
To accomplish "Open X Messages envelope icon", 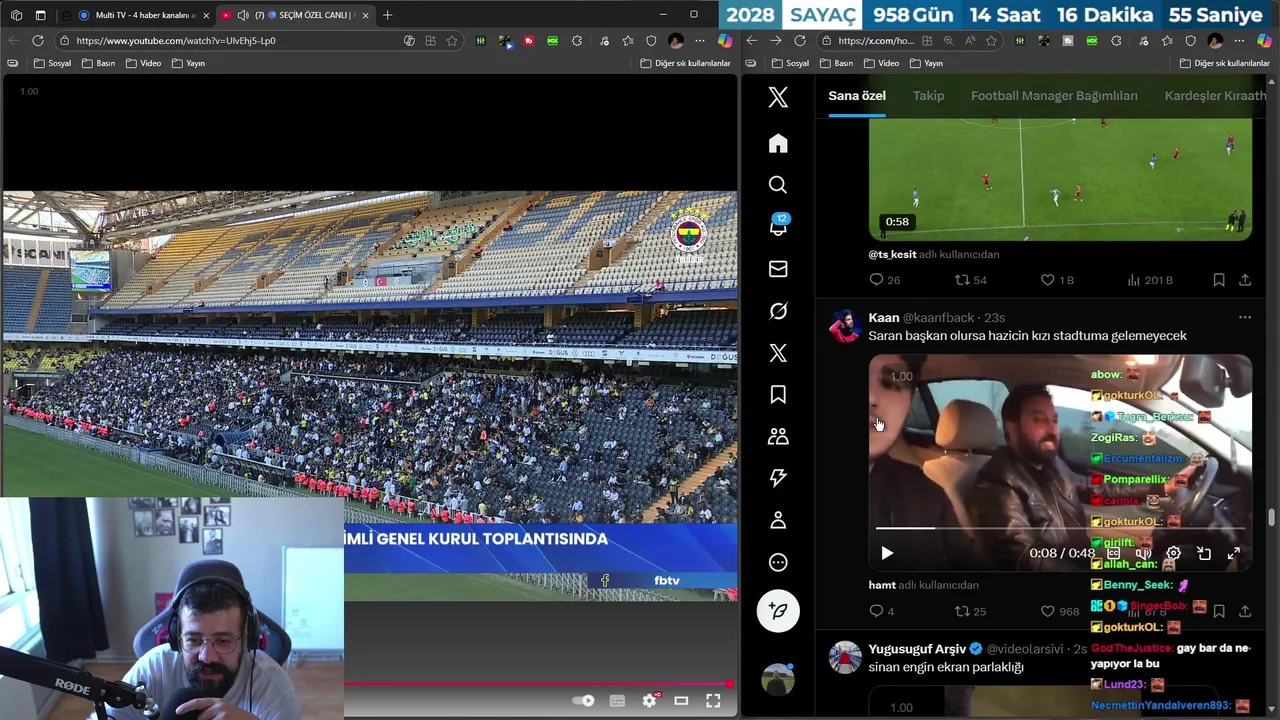I will point(778,269).
